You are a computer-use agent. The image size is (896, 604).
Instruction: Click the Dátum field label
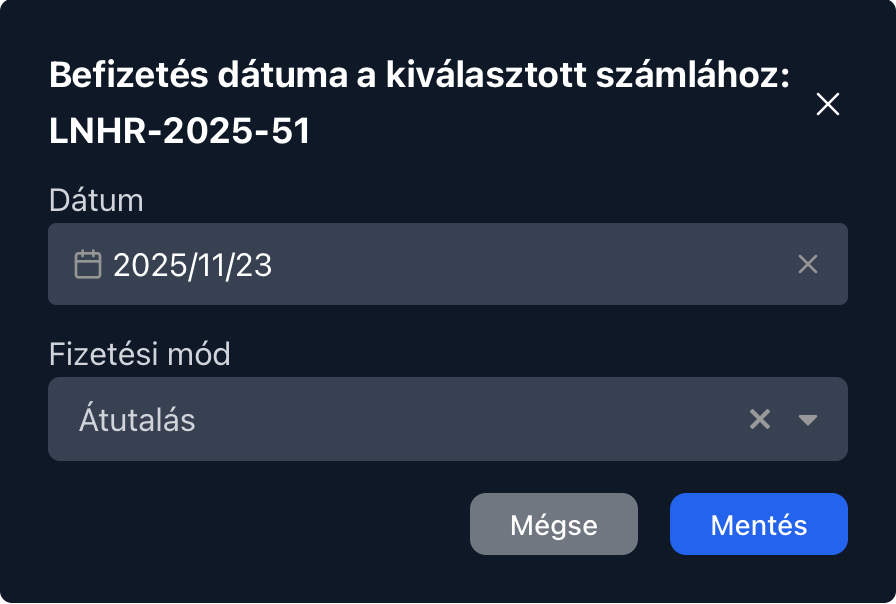click(x=96, y=200)
